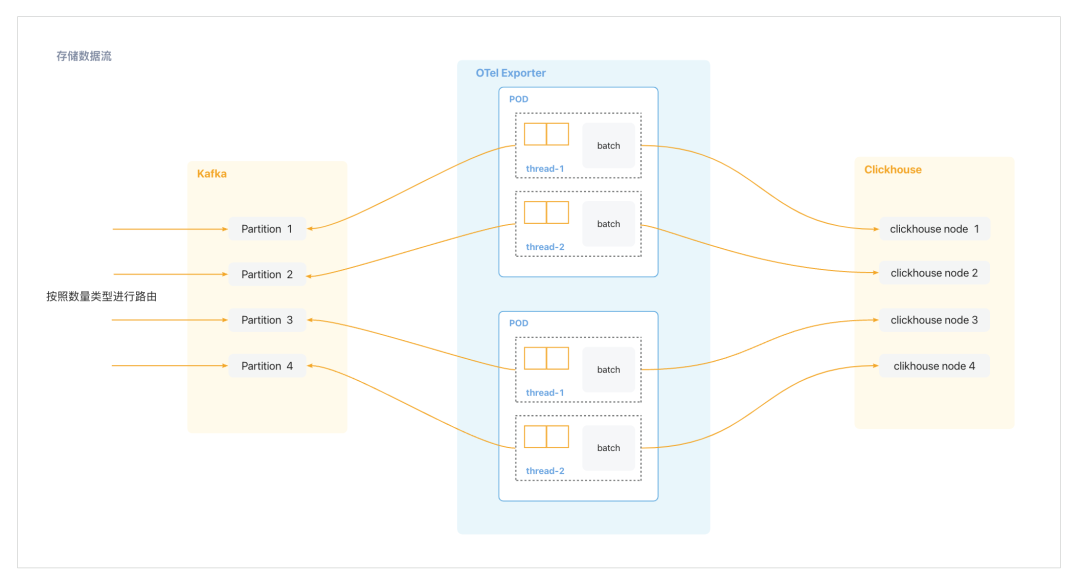Click thread-1 label in top POD
The width and height of the screenshot is (1080, 583).
coord(545,169)
